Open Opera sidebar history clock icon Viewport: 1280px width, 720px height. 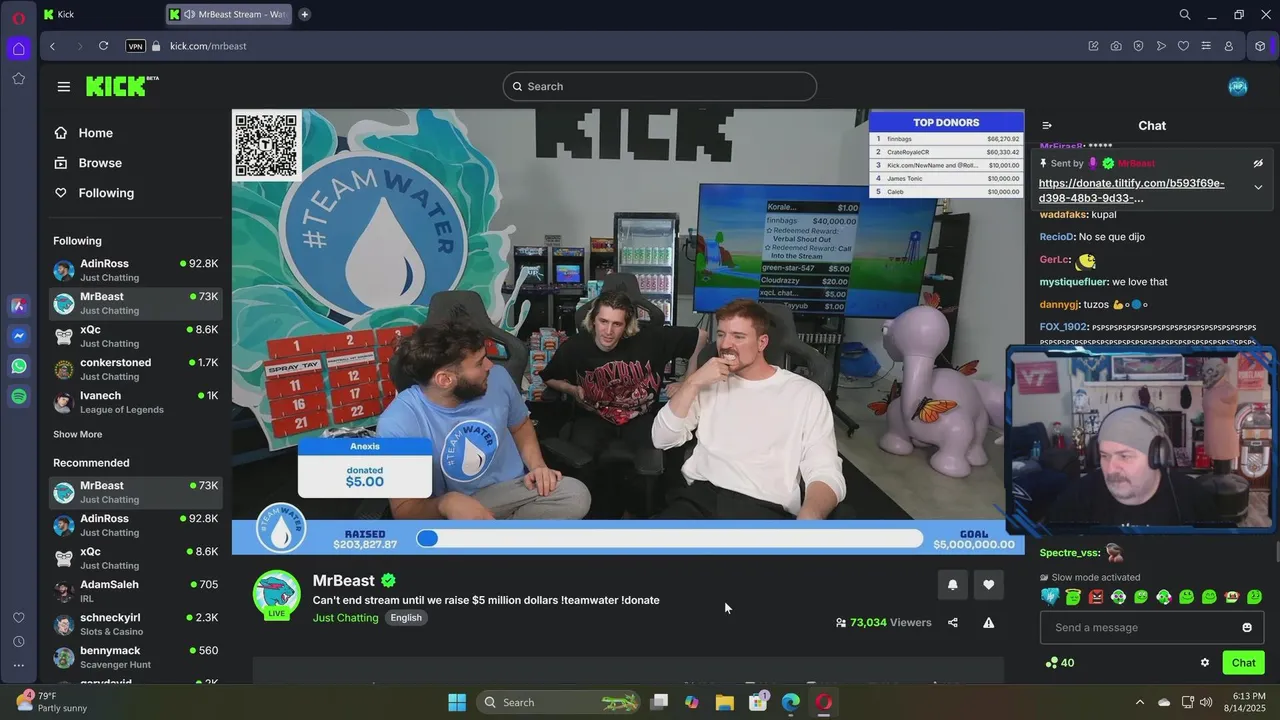click(x=19, y=642)
